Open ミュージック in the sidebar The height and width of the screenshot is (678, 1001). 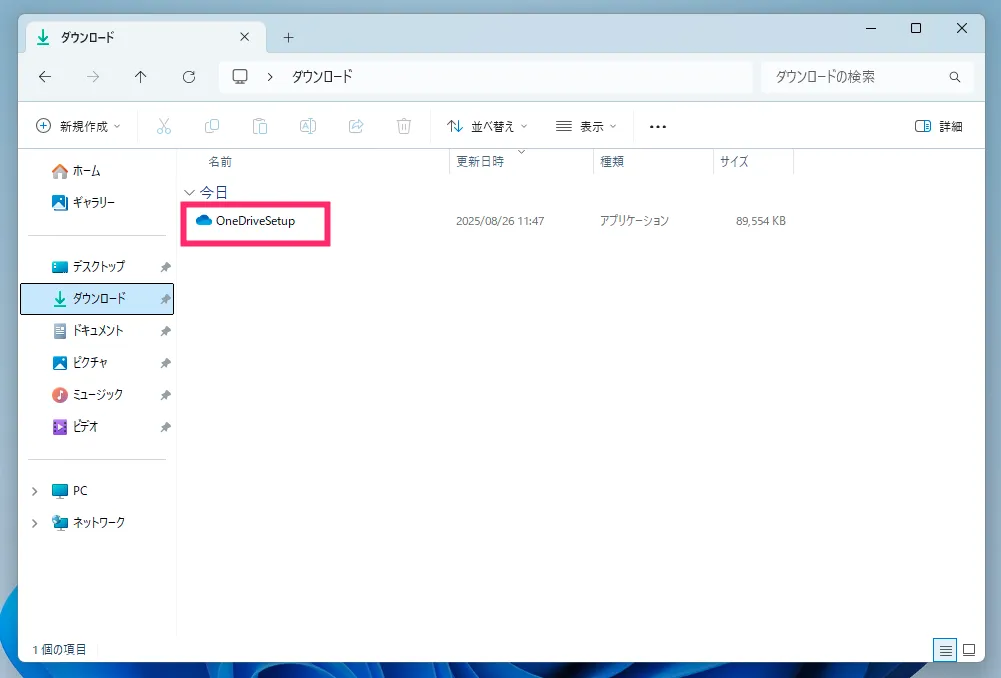(x=97, y=395)
